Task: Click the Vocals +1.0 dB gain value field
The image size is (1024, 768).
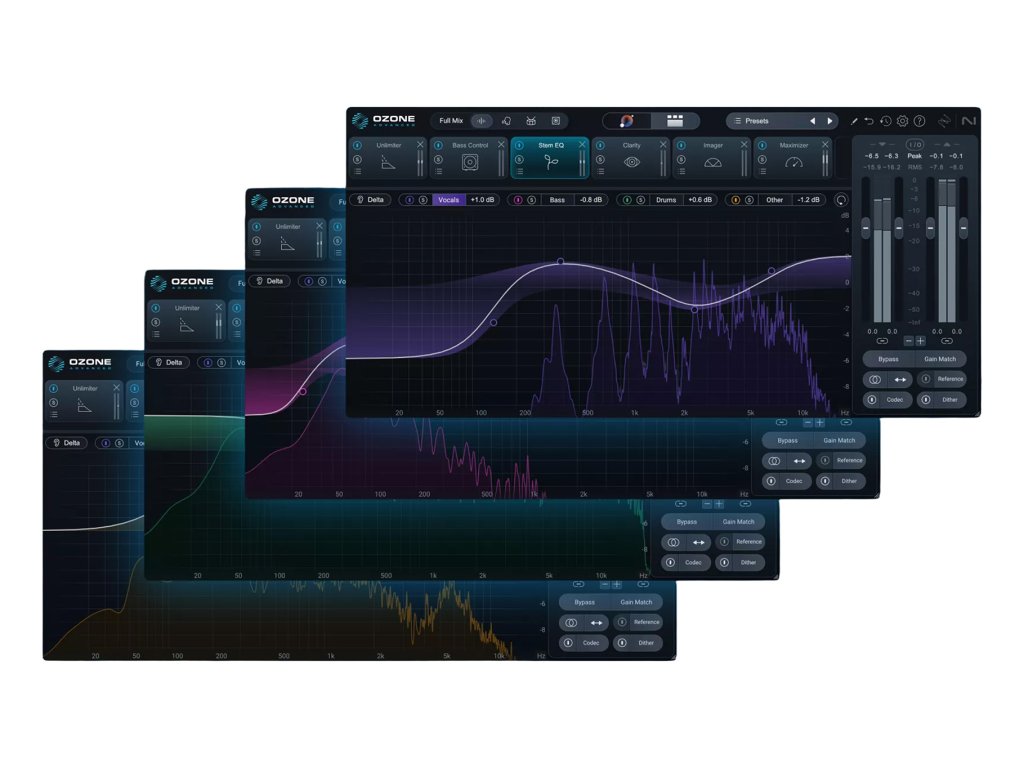Action: (x=482, y=200)
